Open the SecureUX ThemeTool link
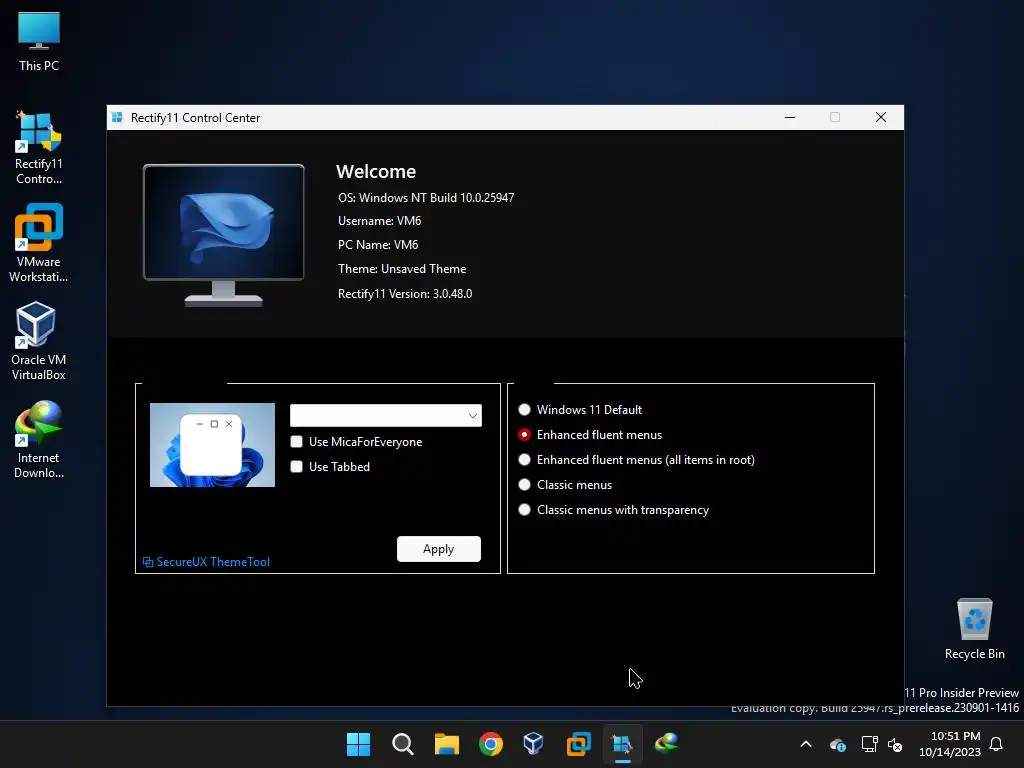1024x768 pixels. pos(213,562)
